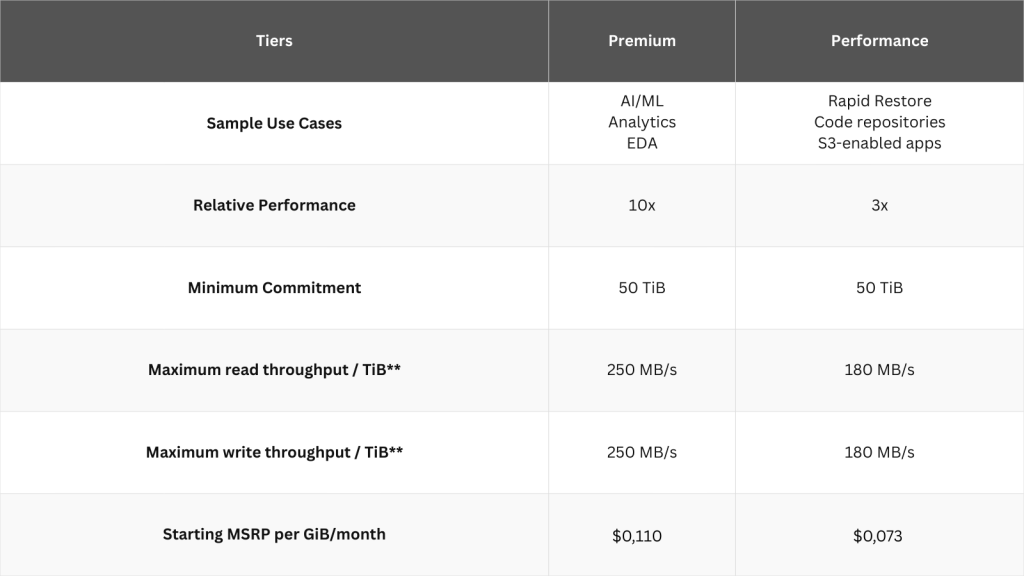Click the Tiers column header

click(x=274, y=41)
